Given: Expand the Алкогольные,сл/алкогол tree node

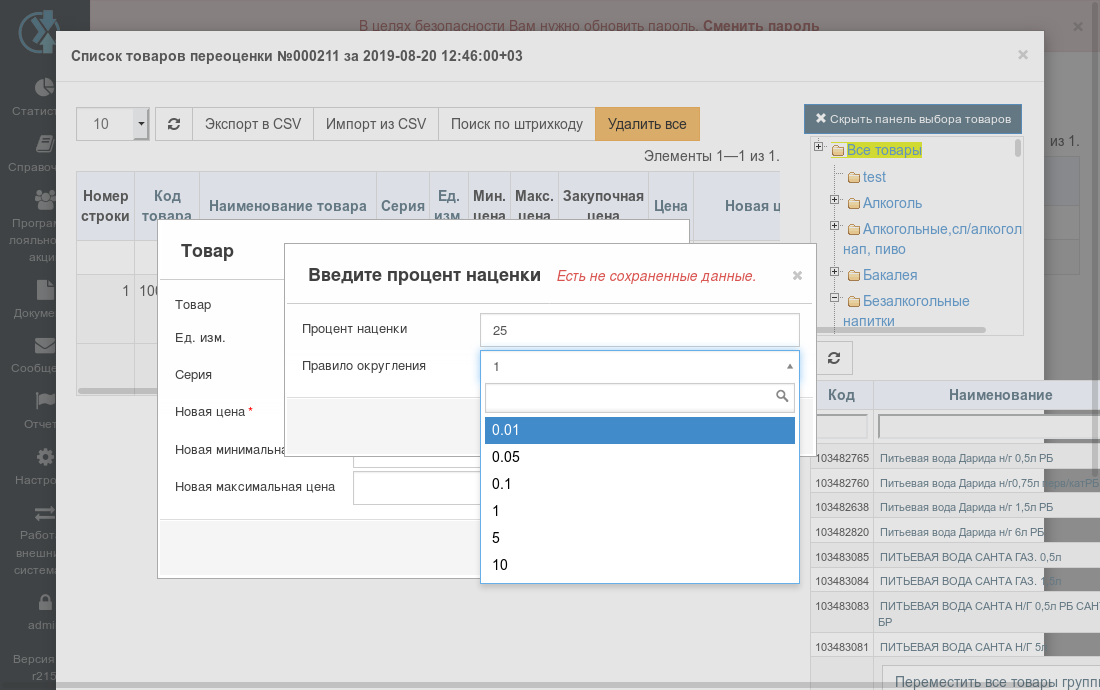Looking at the screenshot, I should [834, 226].
